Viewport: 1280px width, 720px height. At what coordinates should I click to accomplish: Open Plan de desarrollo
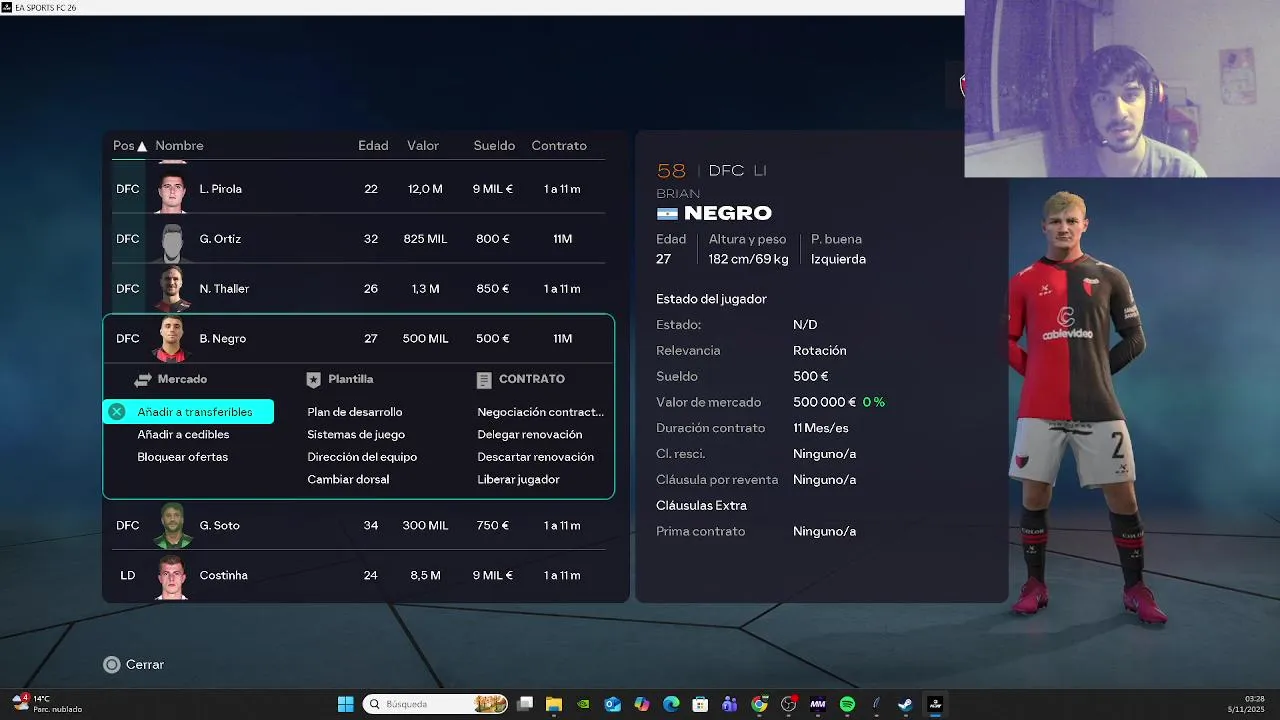coord(355,412)
